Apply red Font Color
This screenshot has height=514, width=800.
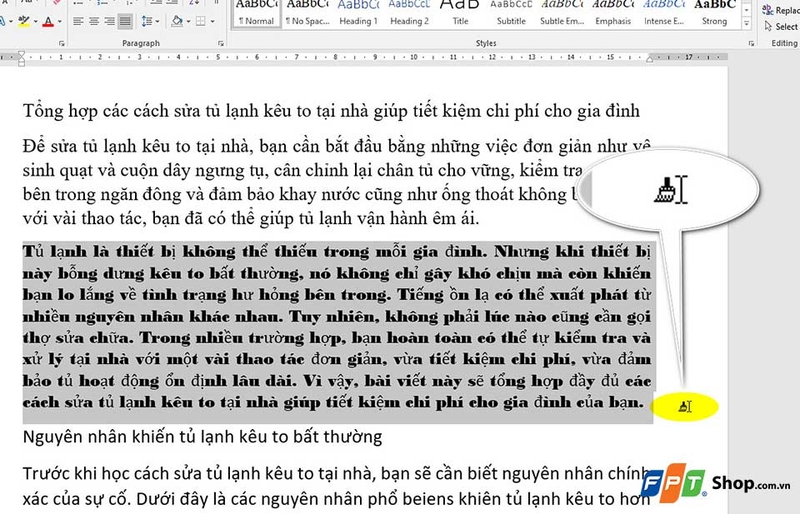[x=48, y=21]
